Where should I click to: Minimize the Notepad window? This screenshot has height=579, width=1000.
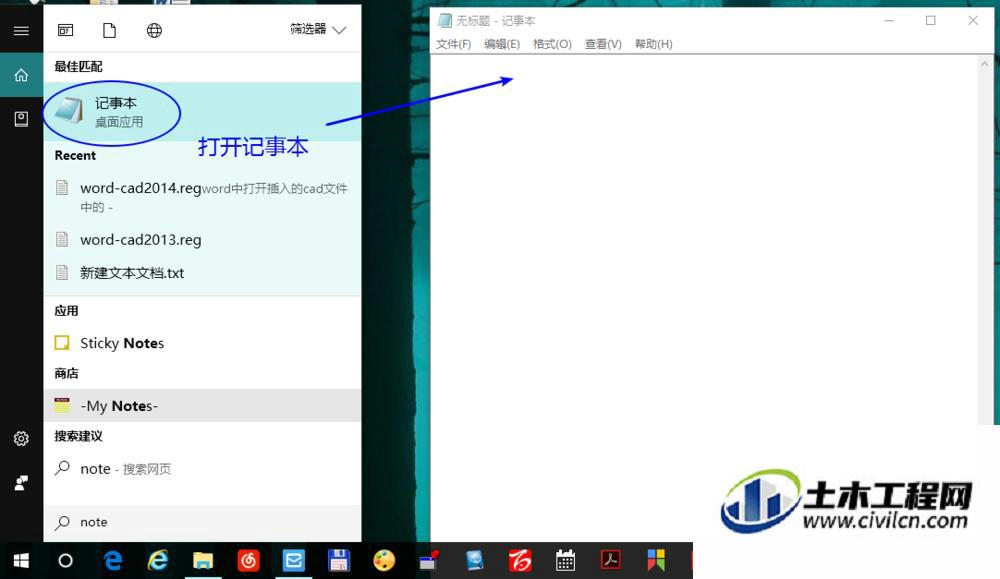click(x=889, y=20)
